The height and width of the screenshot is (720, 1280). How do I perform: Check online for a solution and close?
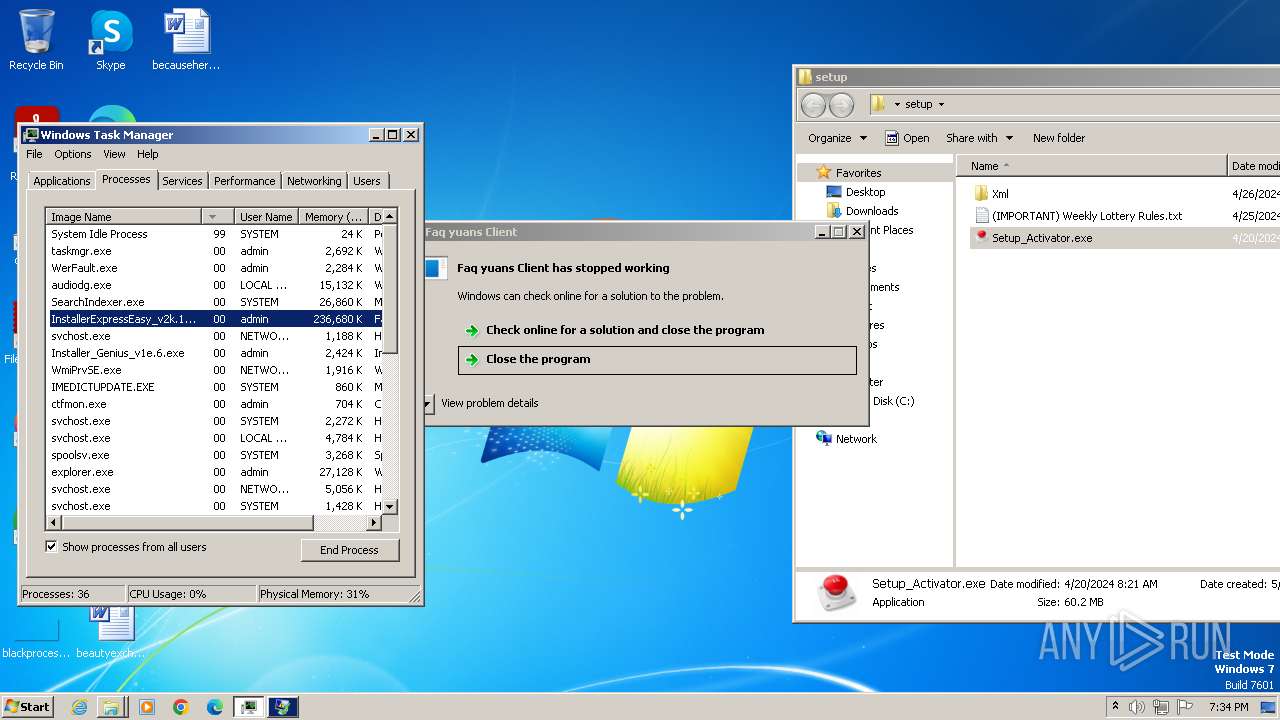pyautogui.click(x=657, y=330)
